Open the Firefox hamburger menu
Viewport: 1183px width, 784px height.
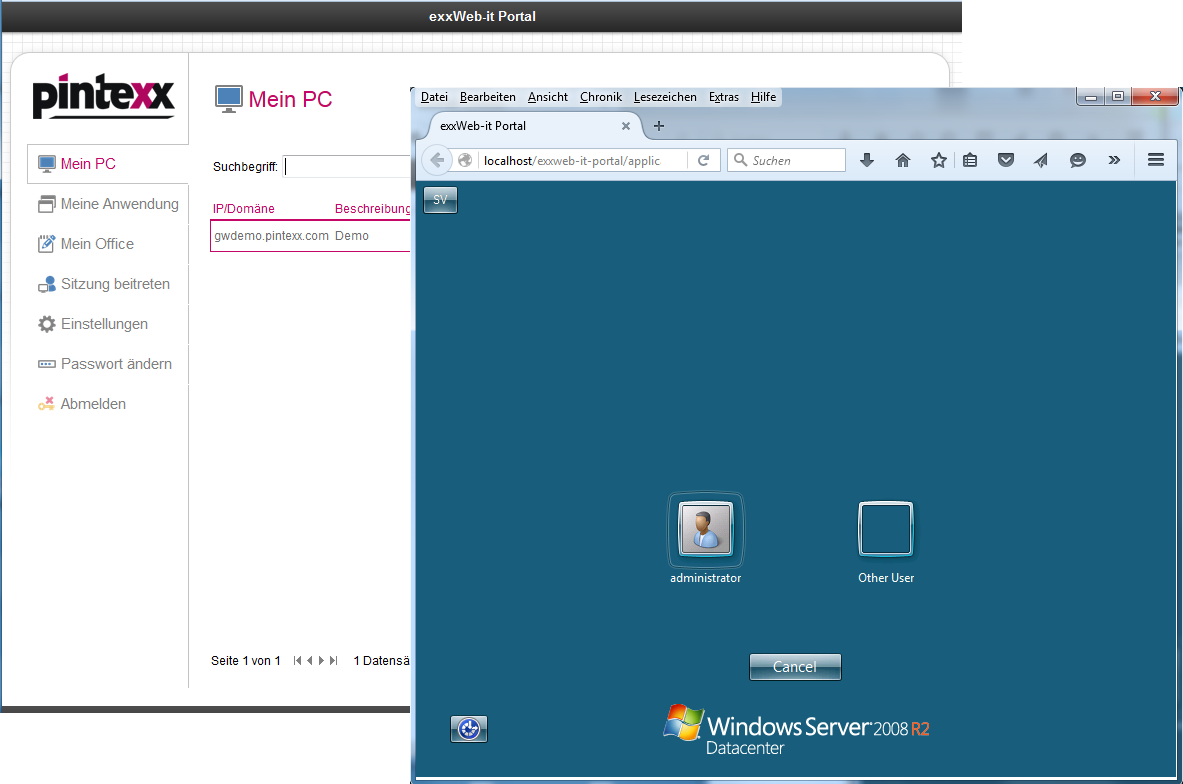click(x=1156, y=160)
